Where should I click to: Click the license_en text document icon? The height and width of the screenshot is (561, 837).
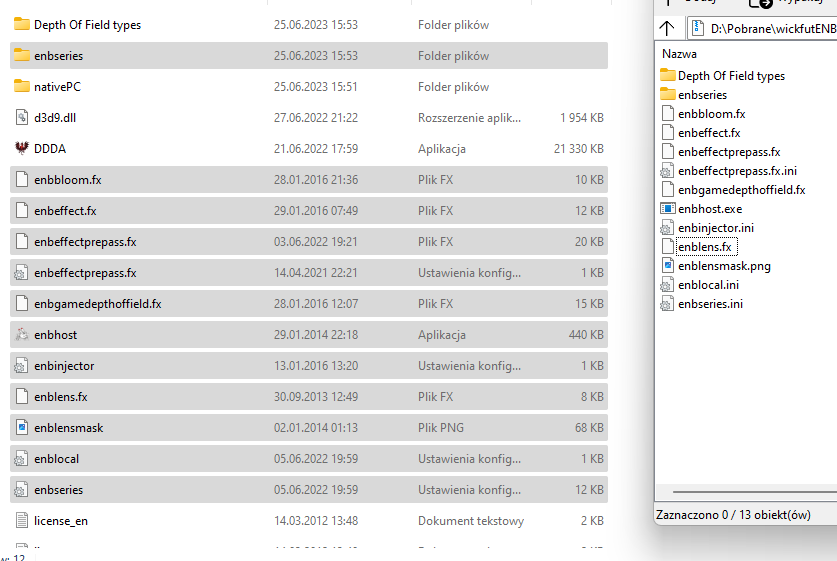pyautogui.click(x=21, y=520)
